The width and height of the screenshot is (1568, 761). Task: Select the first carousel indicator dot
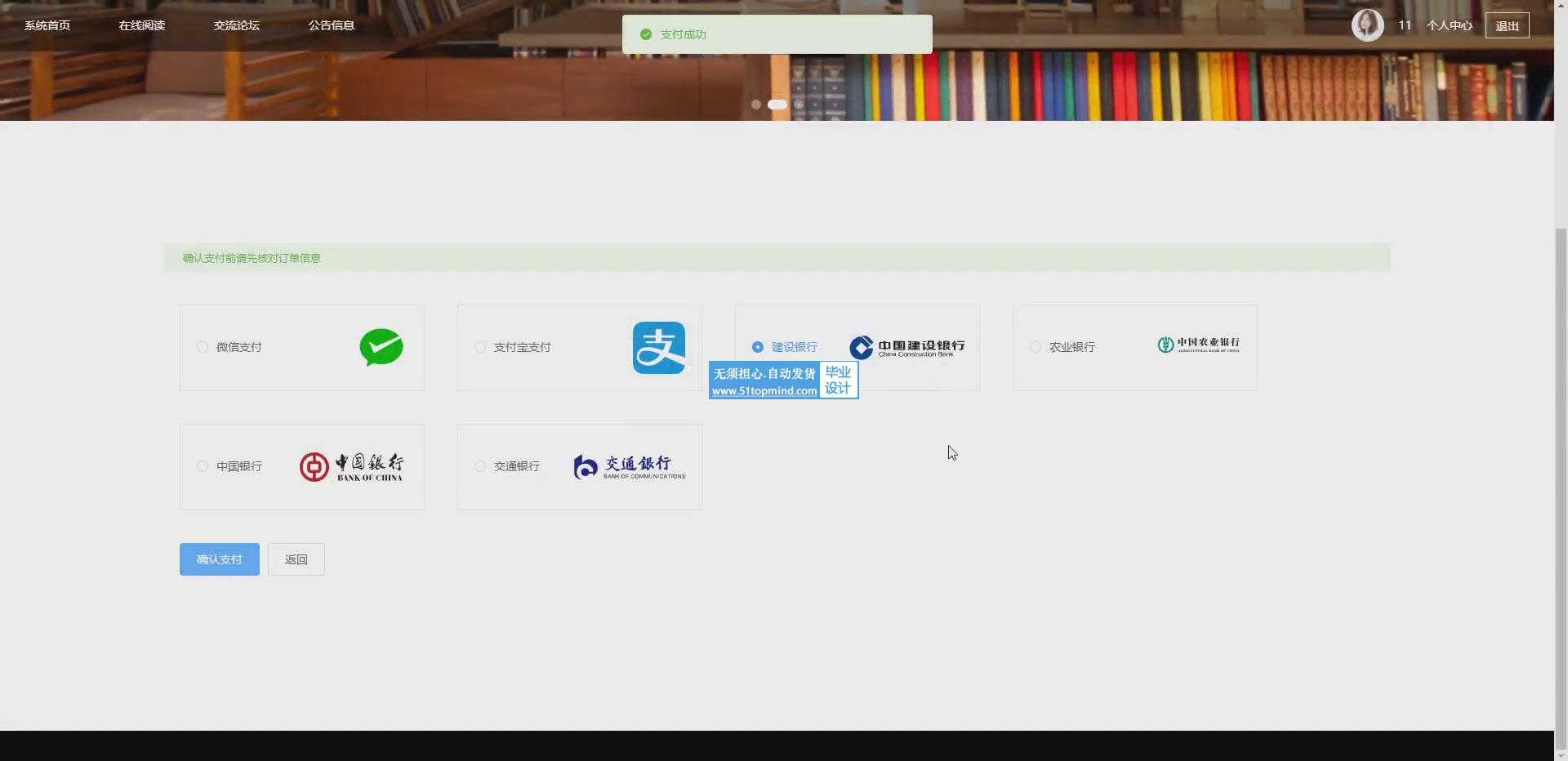coord(756,105)
